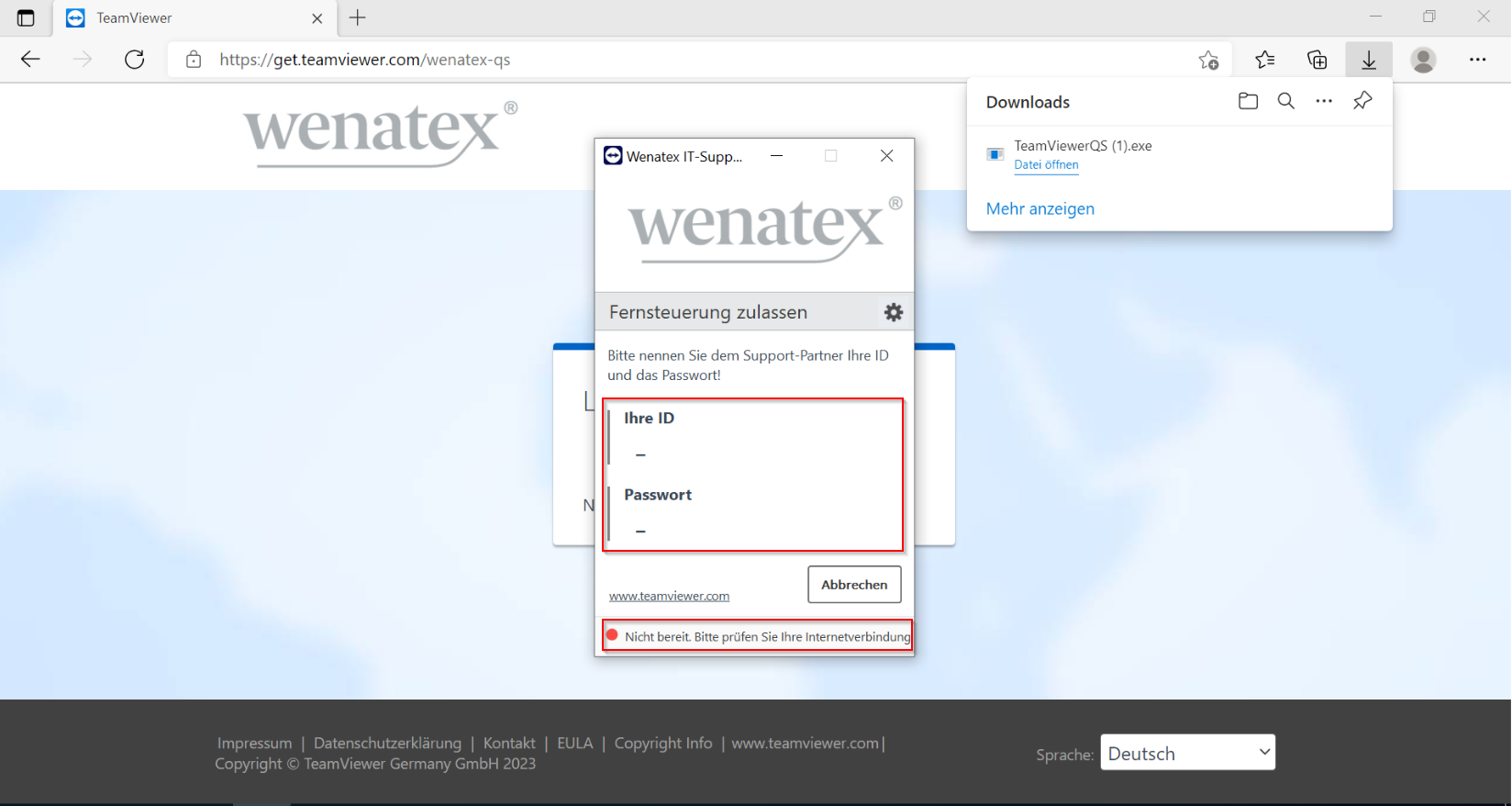Open footer www.teamviewer.com link
The image size is (1512, 806).
click(x=805, y=744)
